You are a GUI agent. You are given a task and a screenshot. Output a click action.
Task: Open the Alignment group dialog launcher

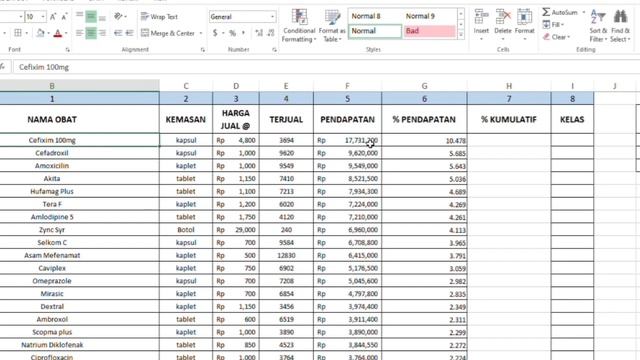[x=202, y=50]
